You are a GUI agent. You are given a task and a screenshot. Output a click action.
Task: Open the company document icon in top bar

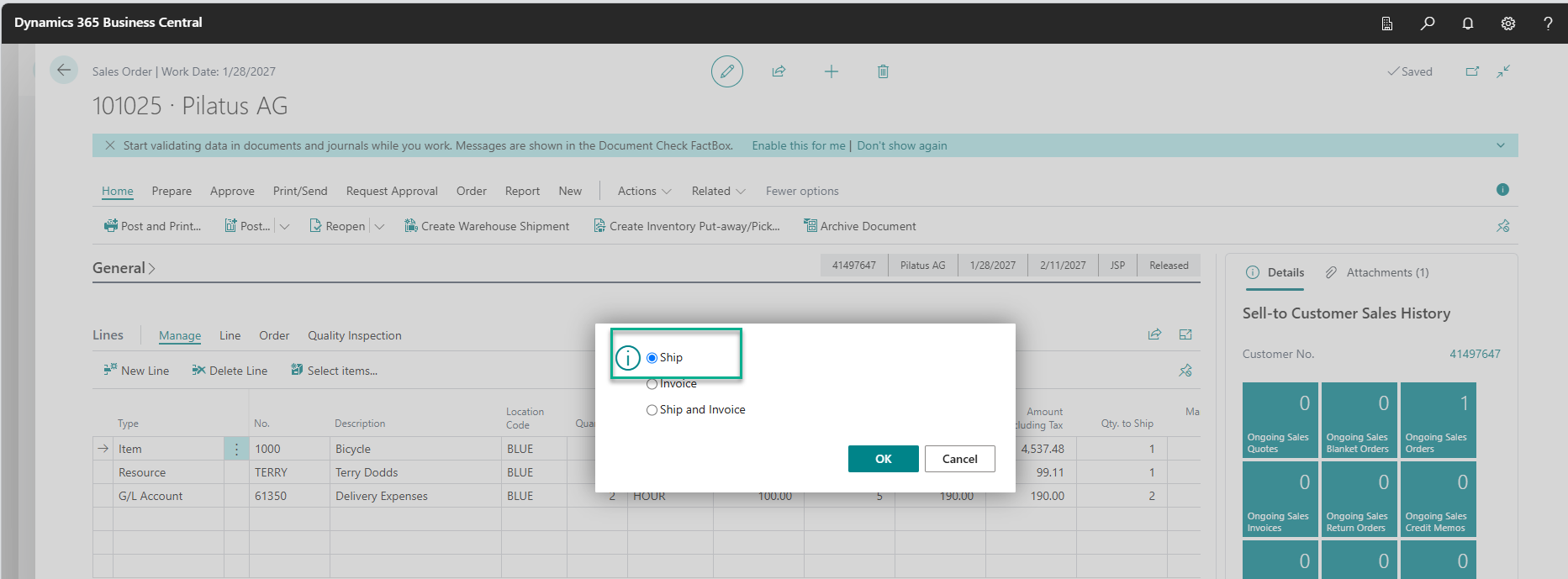1387,23
